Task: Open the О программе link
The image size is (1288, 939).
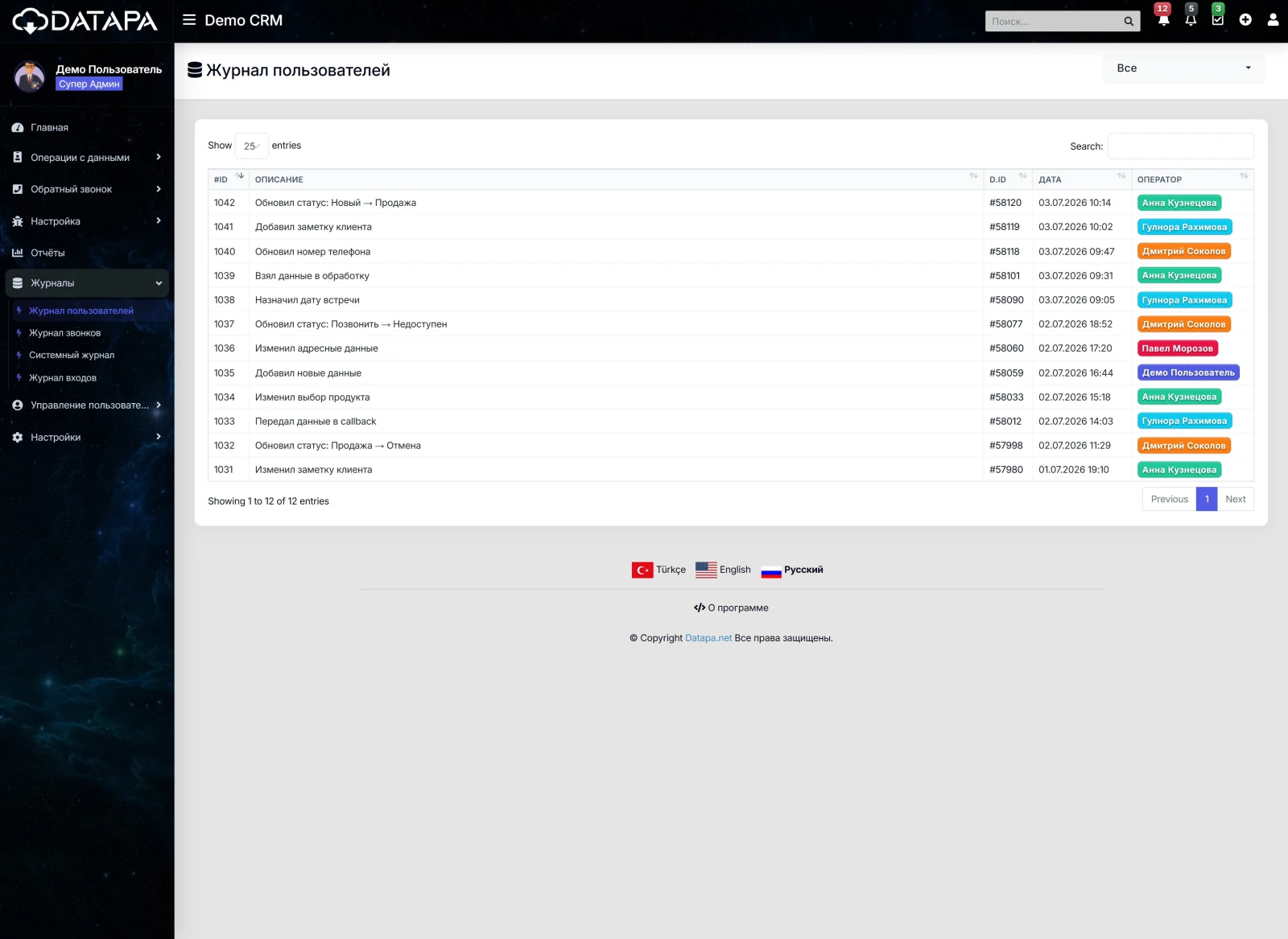Action: 738,608
